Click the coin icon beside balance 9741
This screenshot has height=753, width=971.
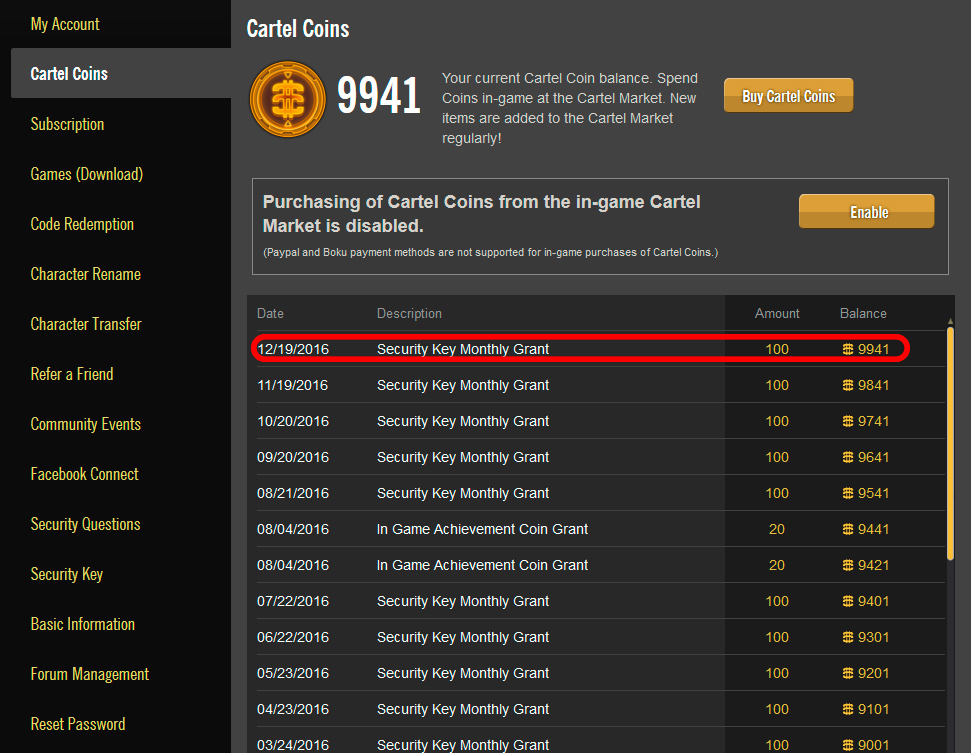click(848, 421)
